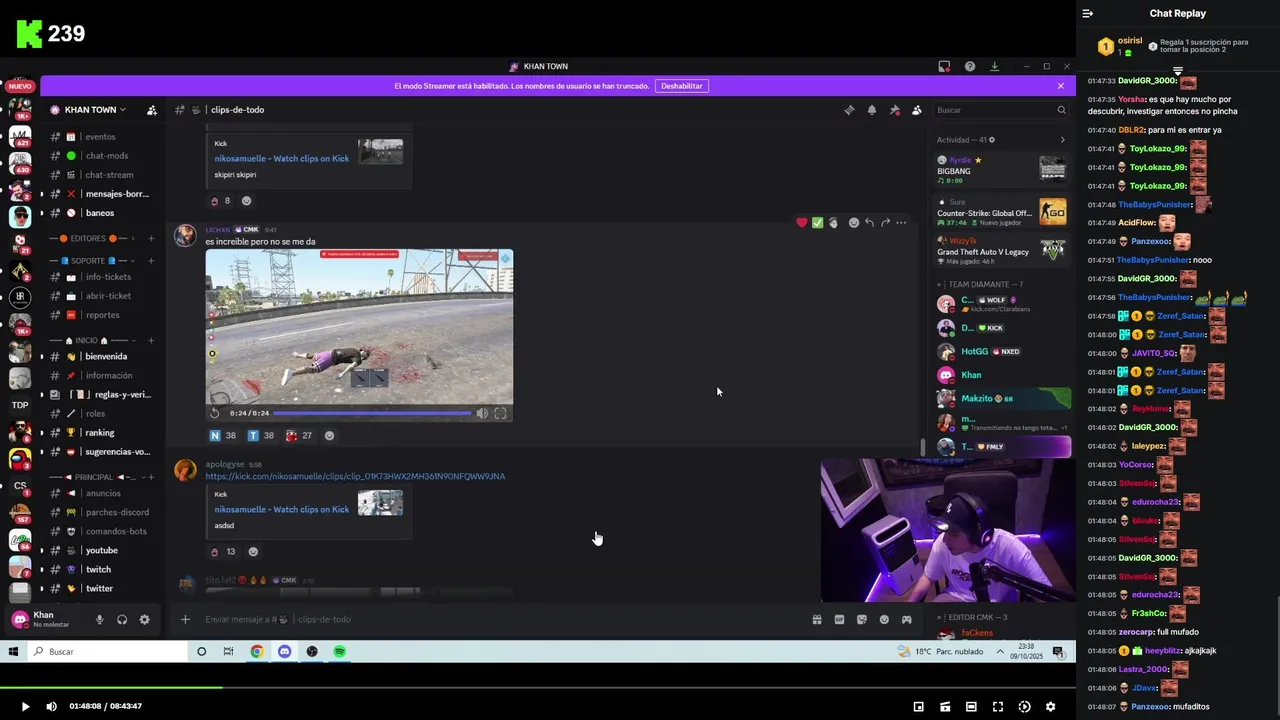
Task: Collapse the chat replay panel arrow
Action: tap(1088, 14)
